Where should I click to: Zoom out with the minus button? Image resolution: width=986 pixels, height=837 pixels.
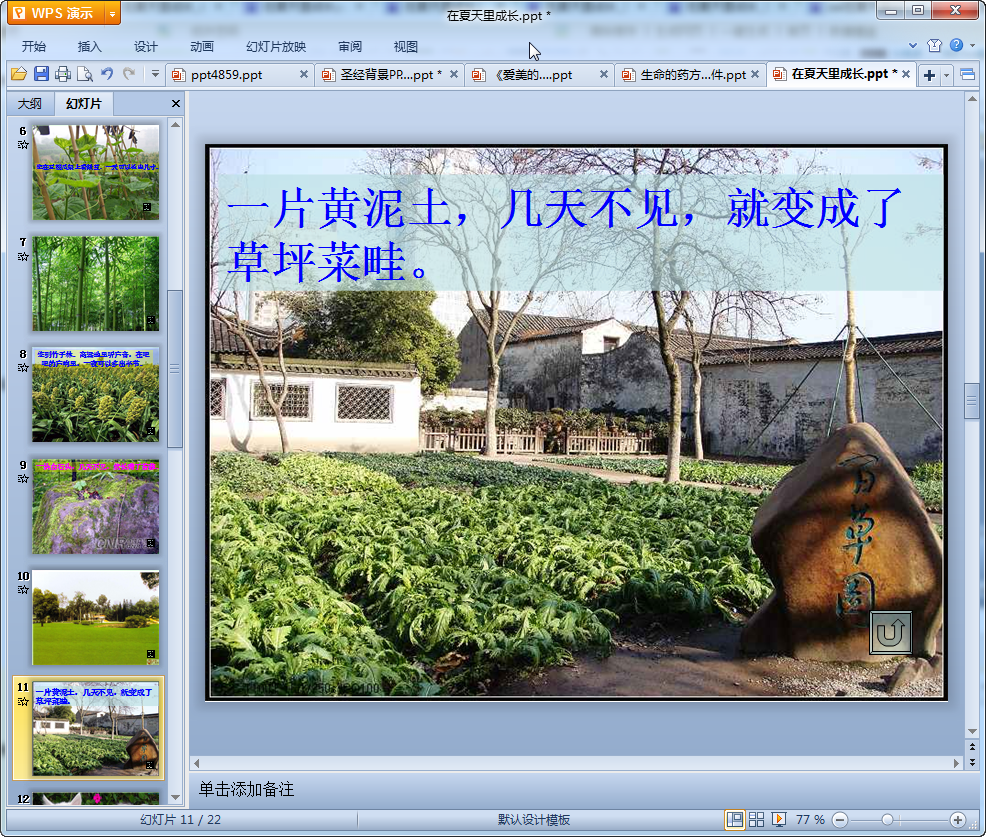[x=840, y=819]
